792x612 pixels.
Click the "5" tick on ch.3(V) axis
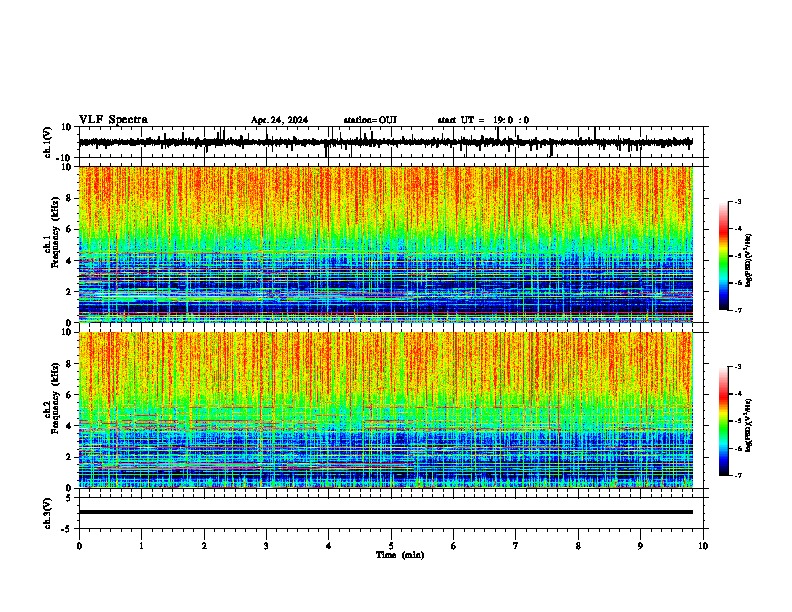[70, 497]
